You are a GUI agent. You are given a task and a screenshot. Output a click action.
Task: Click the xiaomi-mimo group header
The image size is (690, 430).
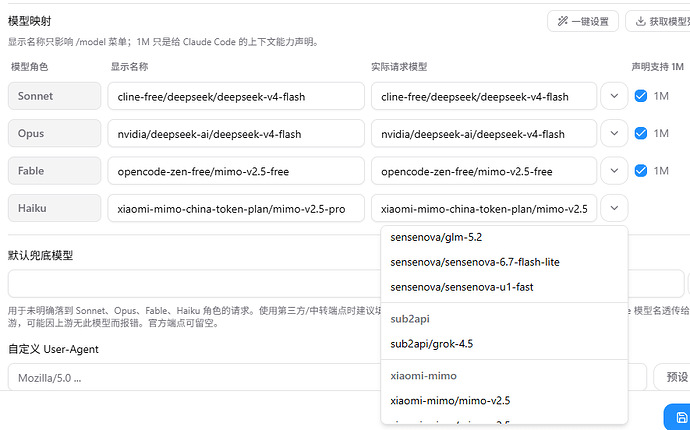(x=423, y=375)
